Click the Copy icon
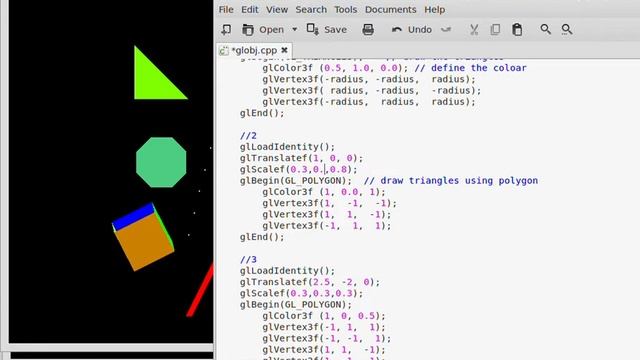Screen dimensions: 640x360 coord(496,29)
